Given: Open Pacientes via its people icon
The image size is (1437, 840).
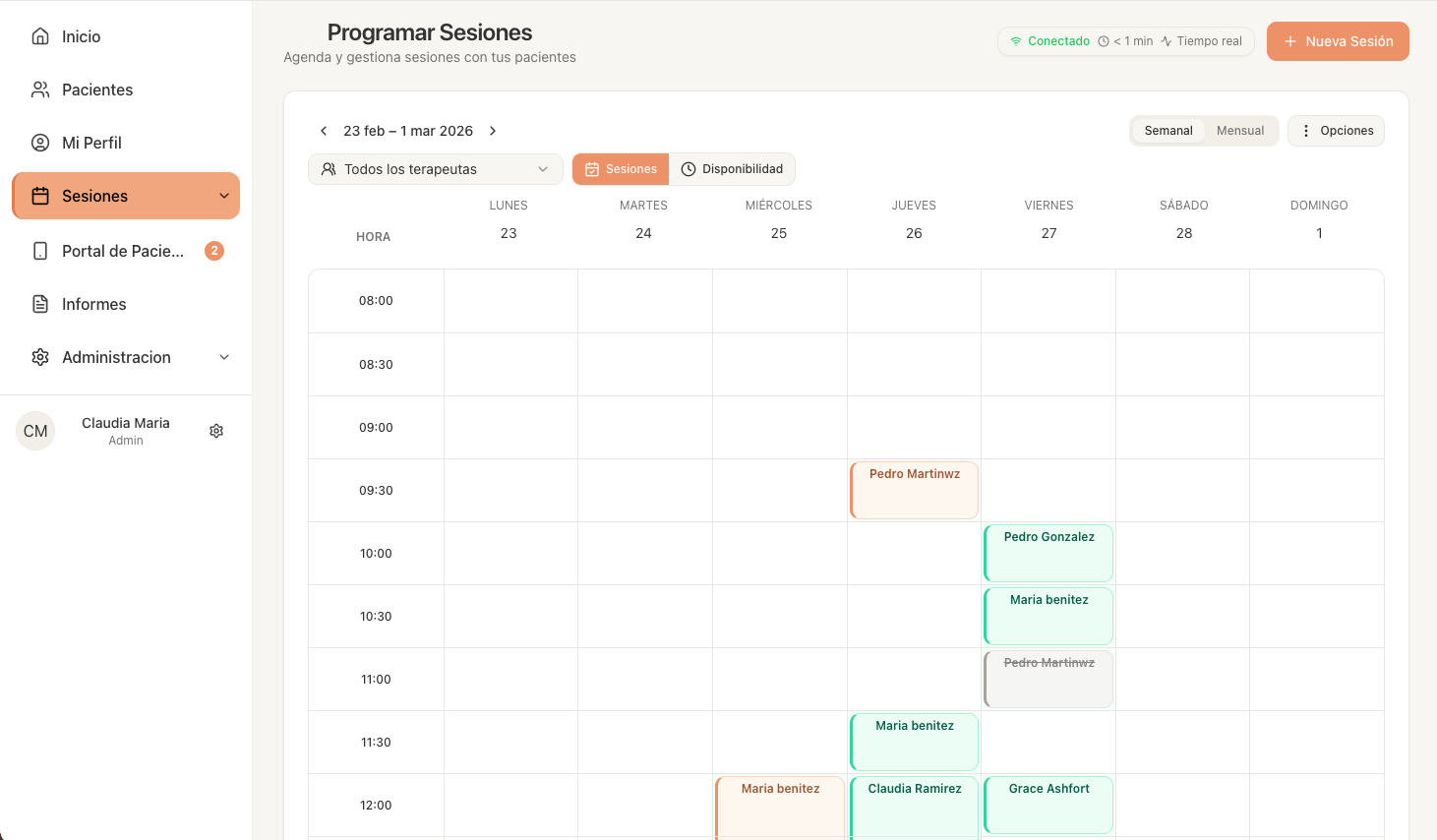Looking at the screenshot, I should (40, 90).
